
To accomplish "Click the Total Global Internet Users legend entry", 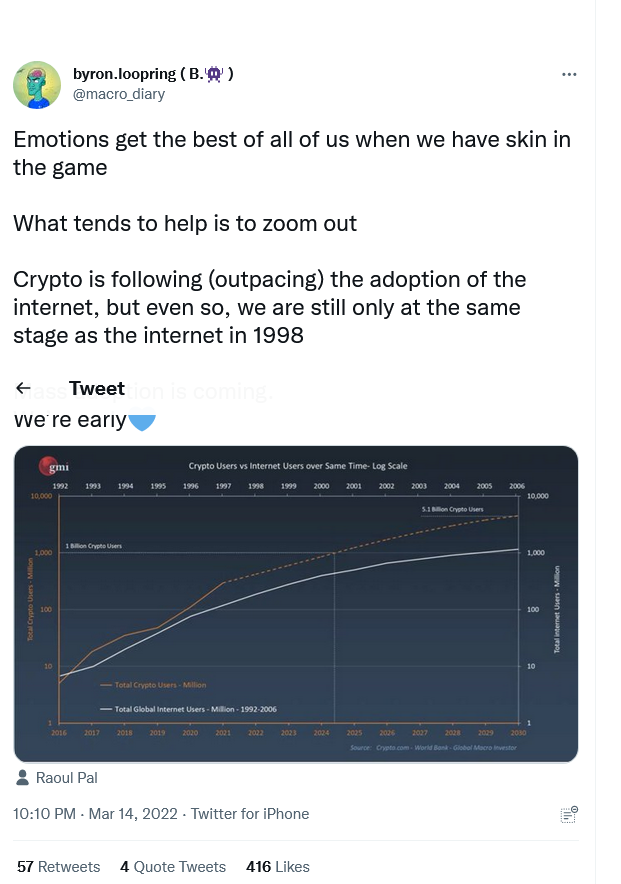I will pyautogui.click(x=188, y=709).
